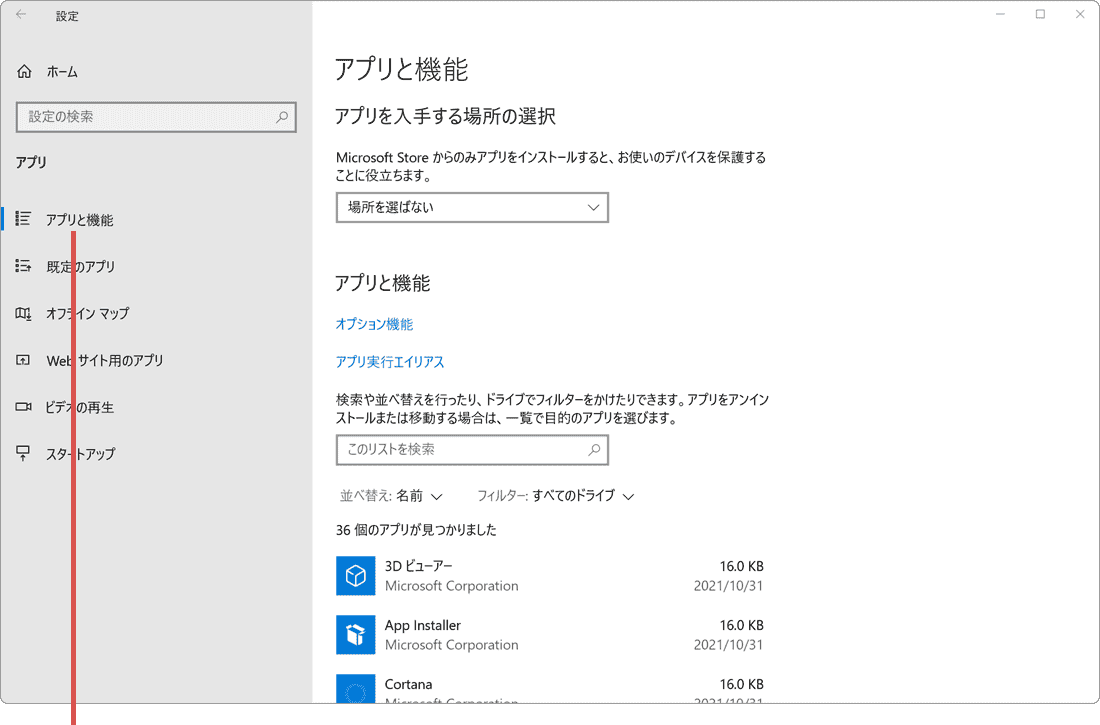Click the settings search box
This screenshot has height=725, width=1100.
(150, 117)
